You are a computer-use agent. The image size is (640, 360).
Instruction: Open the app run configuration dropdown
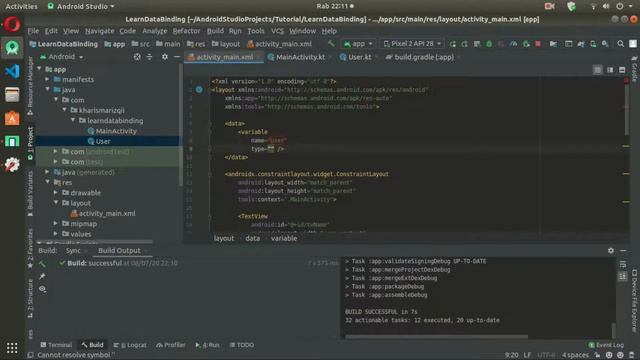[x=358, y=44]
